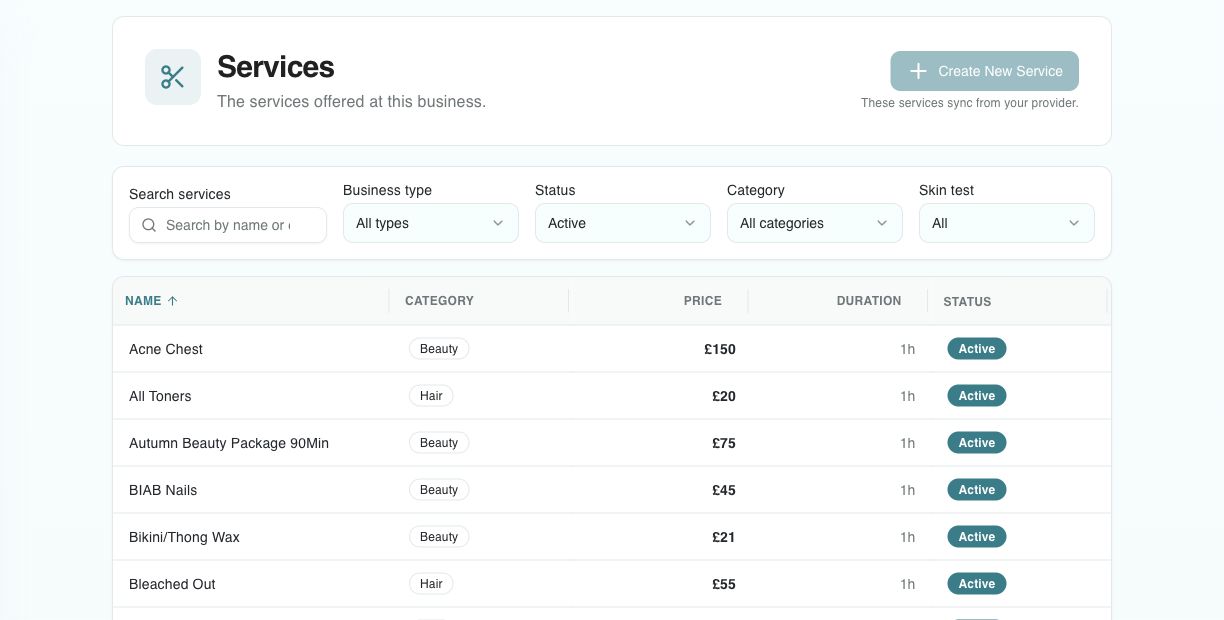This screenshot has width=1224, height=620.
Task: Open the Business type dropdown
Action: pyautogui.click(x=431, y=223)
